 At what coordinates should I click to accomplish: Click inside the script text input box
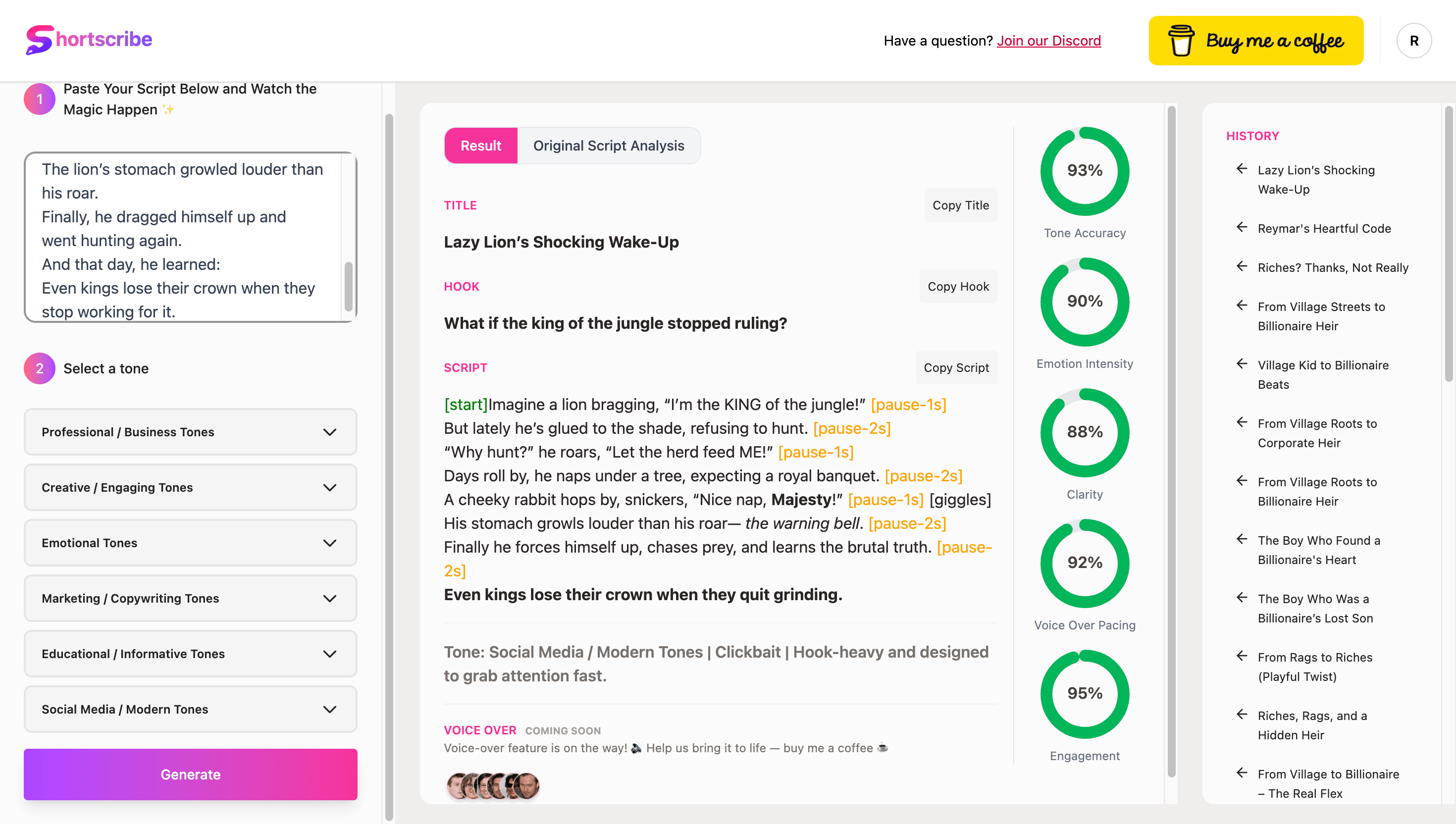(181, 238)
